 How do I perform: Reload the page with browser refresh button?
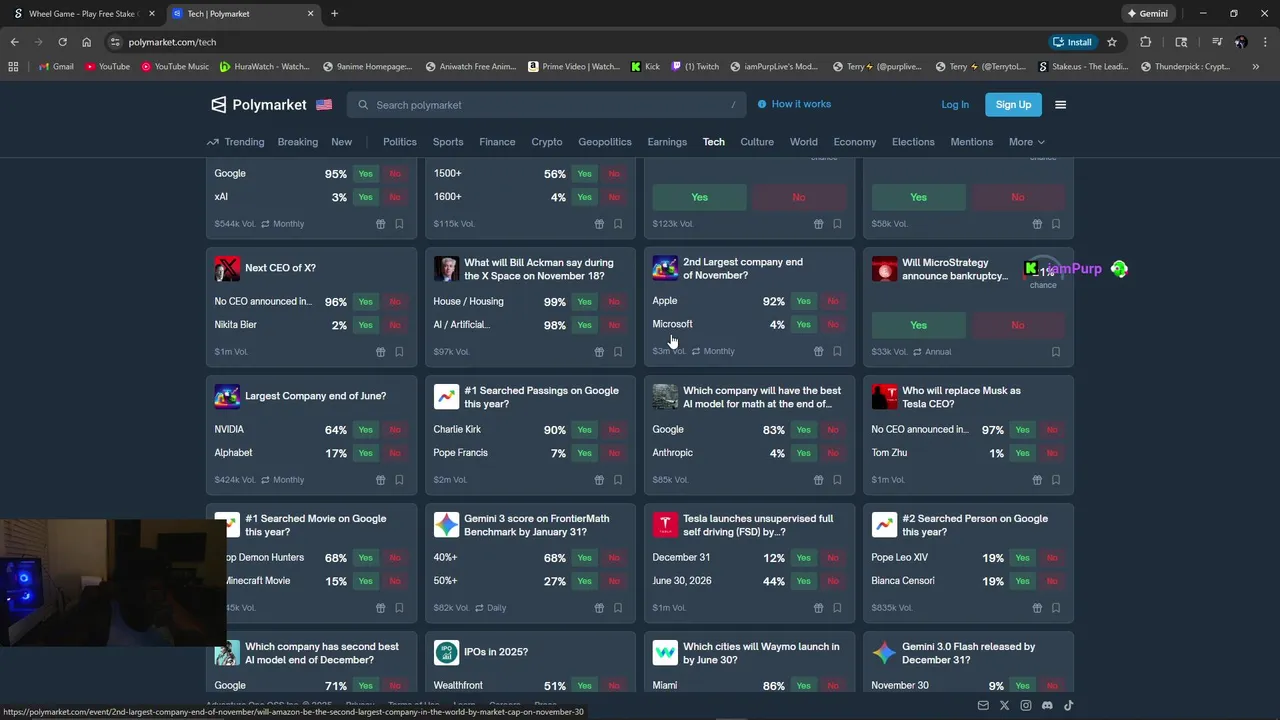coord(62,42)
